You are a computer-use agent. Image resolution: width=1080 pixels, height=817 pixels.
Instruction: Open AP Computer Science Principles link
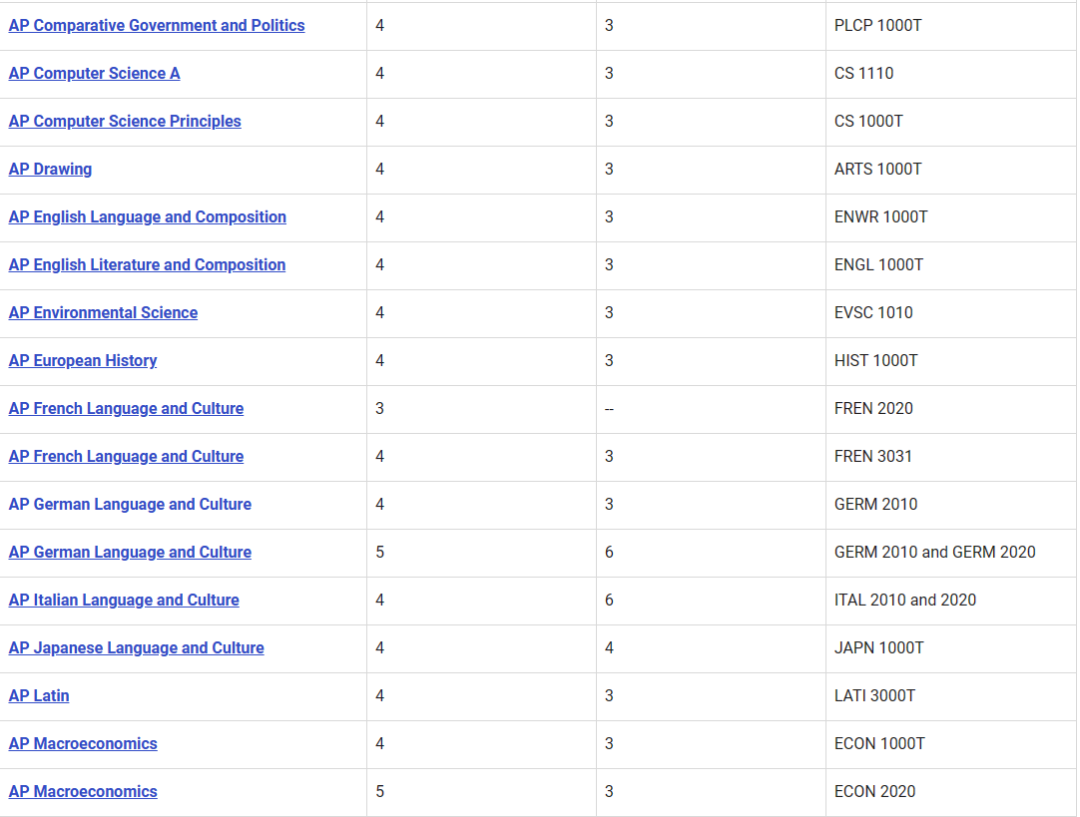tap(125, 122)
